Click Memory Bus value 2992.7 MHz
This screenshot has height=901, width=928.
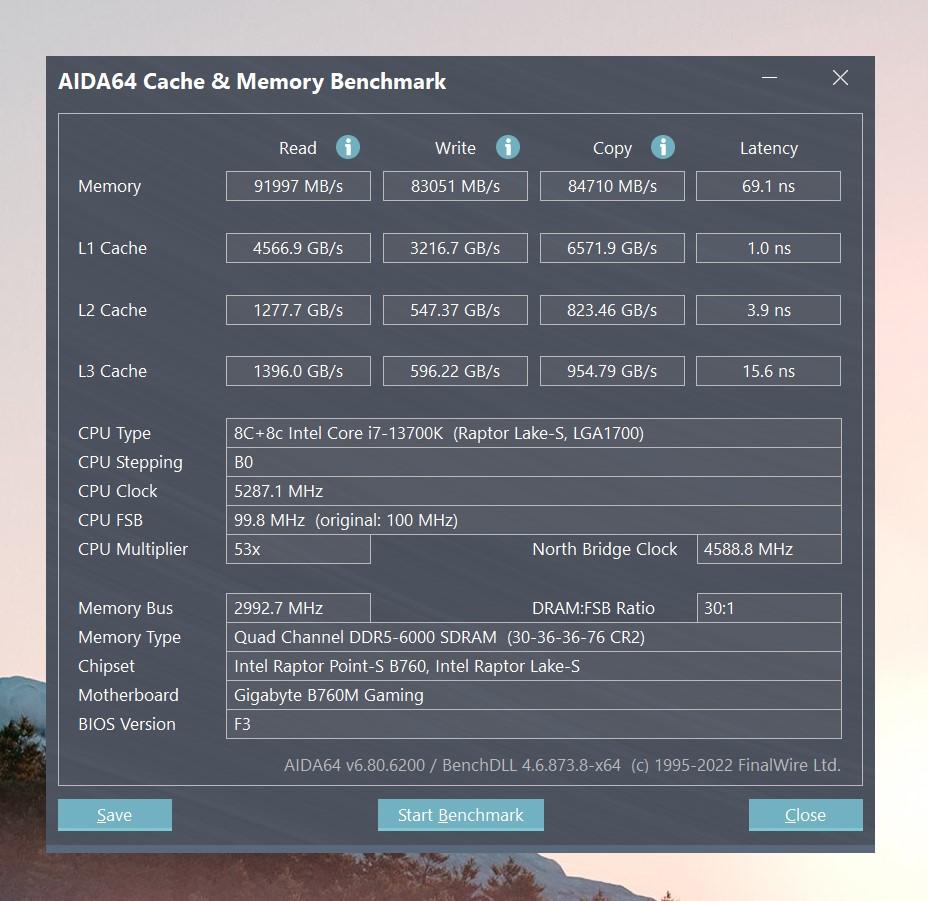298,608
